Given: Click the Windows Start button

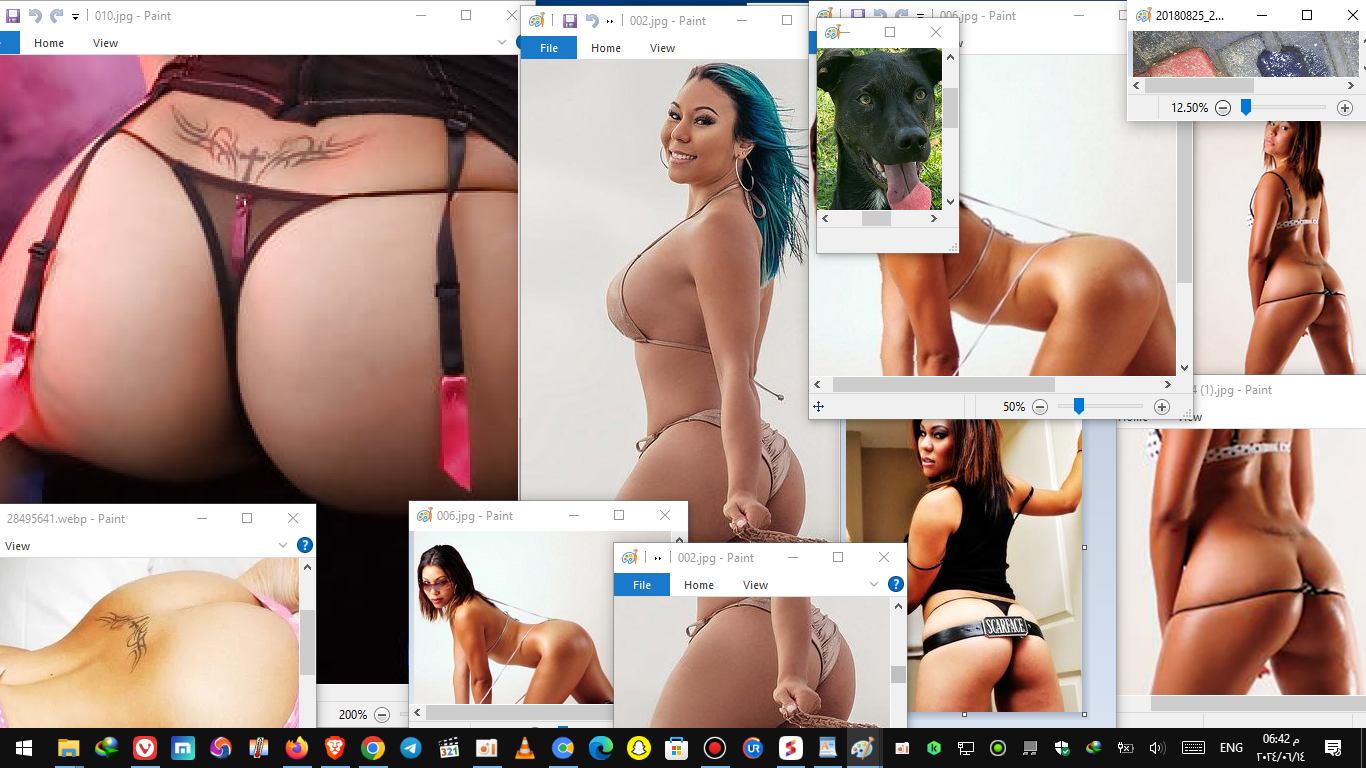Looking at the screenshot, I should [x=23, y=748].
